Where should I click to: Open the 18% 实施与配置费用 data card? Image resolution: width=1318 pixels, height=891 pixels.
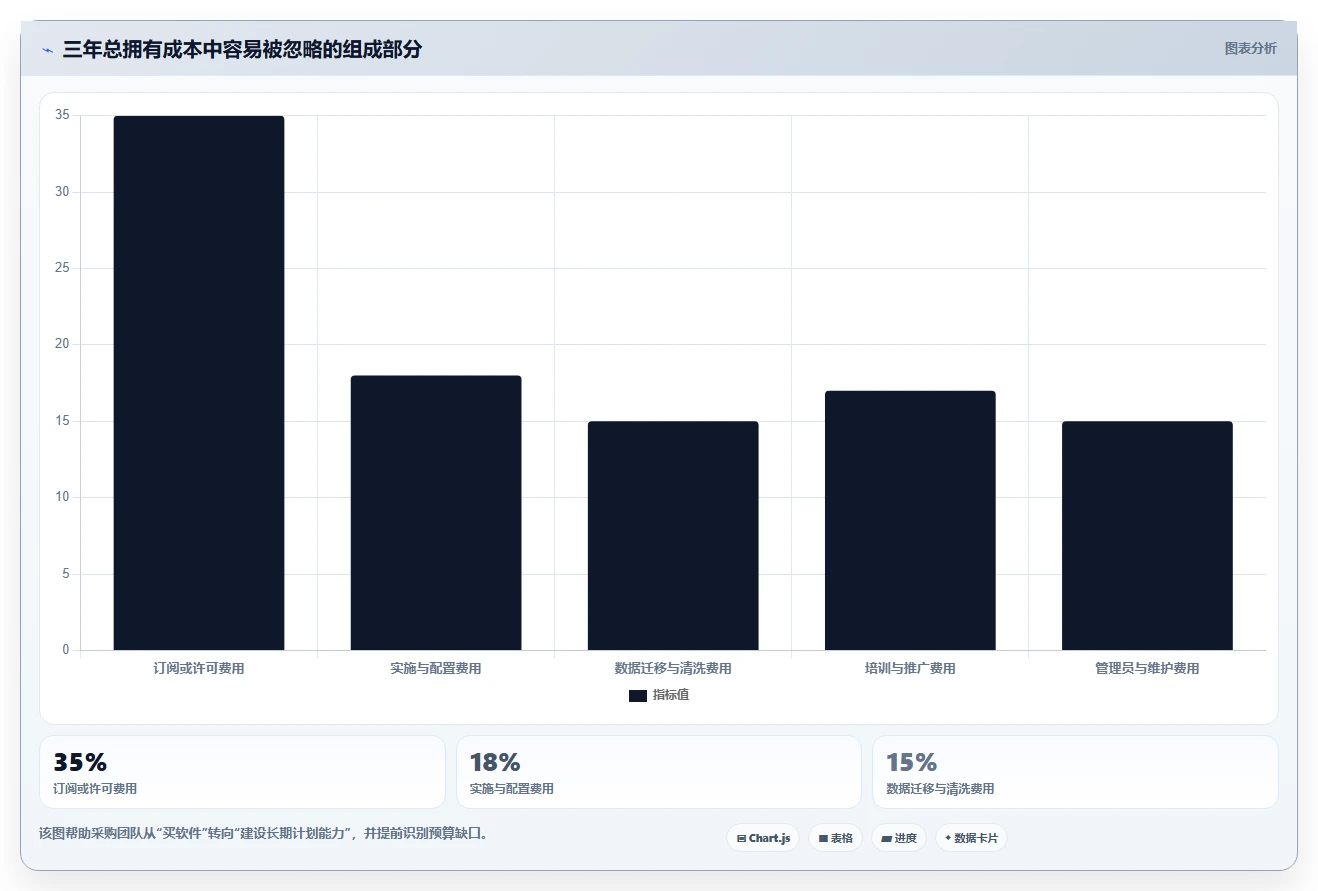[659, 772]
